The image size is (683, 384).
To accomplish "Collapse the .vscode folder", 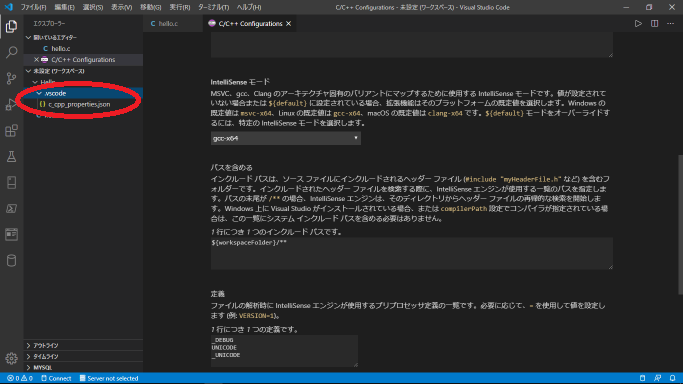I will click(x=83, y=93).
